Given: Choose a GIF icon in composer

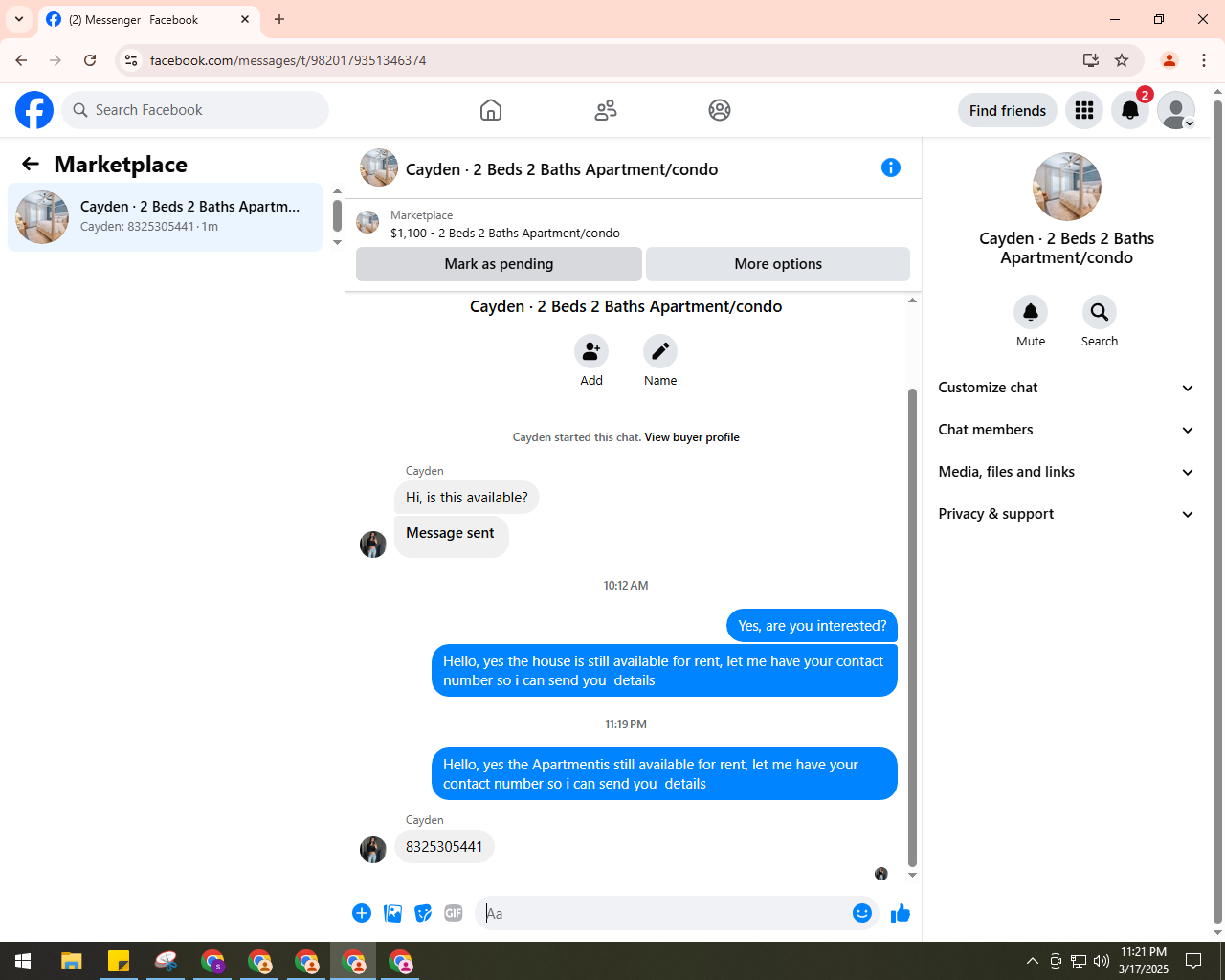Looking at the screenshot, I should 454,913.
